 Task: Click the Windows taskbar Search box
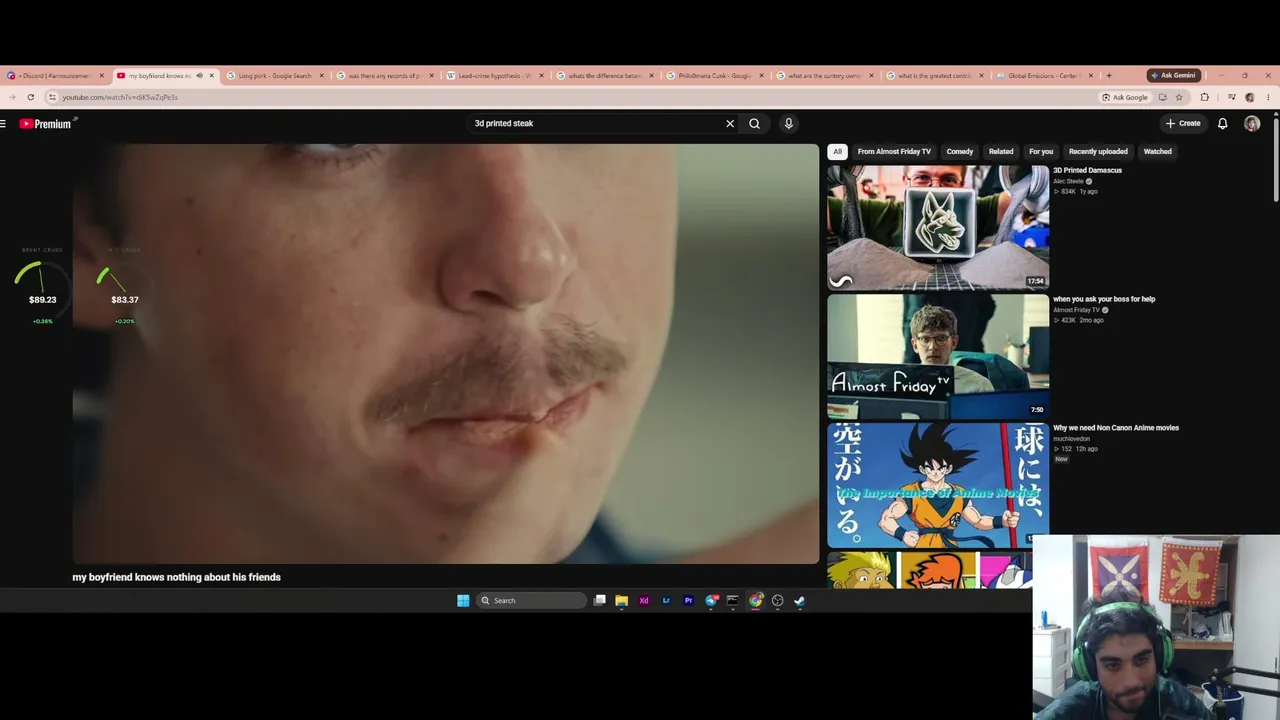pos(531,601)
